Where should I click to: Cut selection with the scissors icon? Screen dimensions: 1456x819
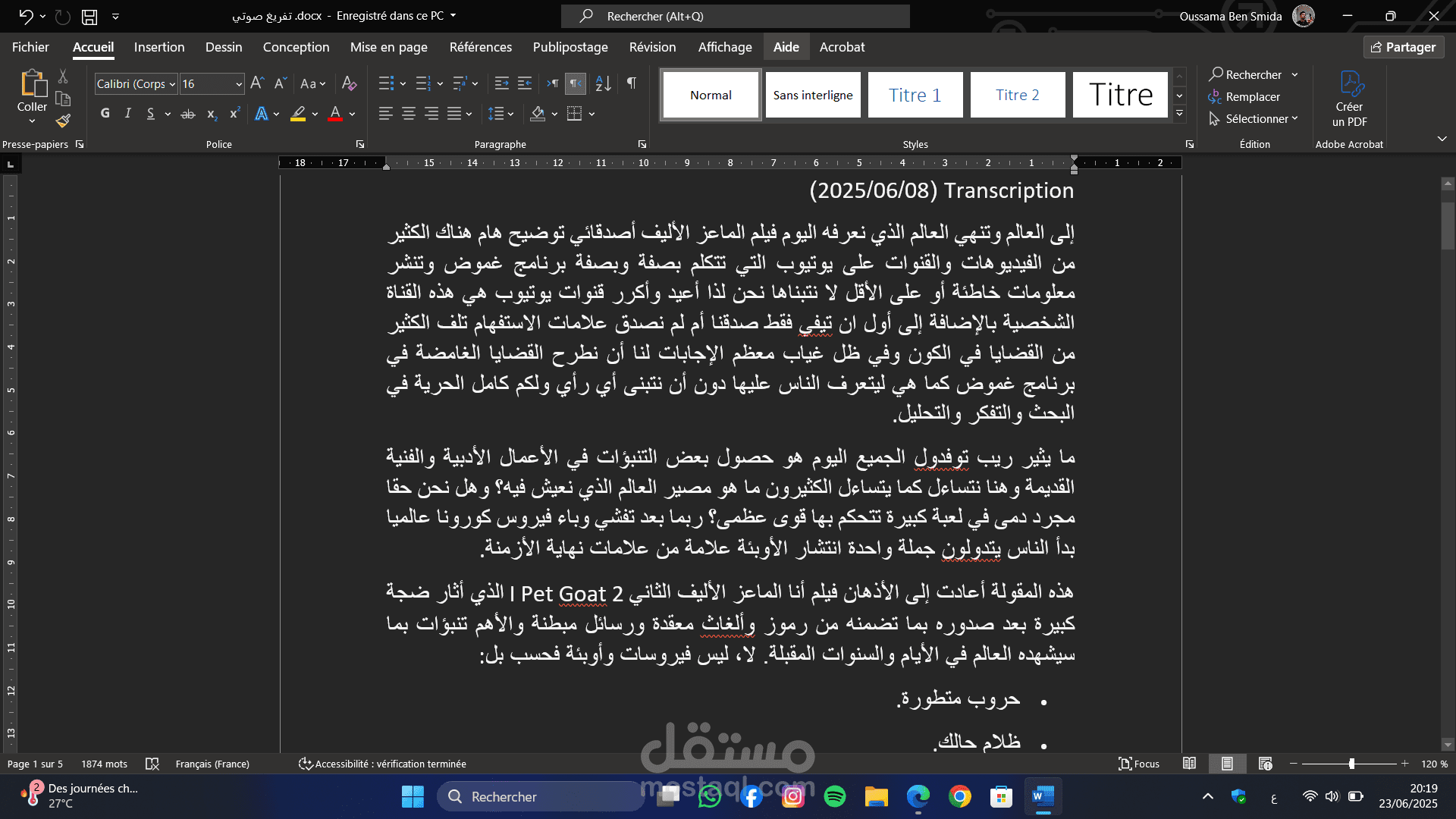[63, 77]
